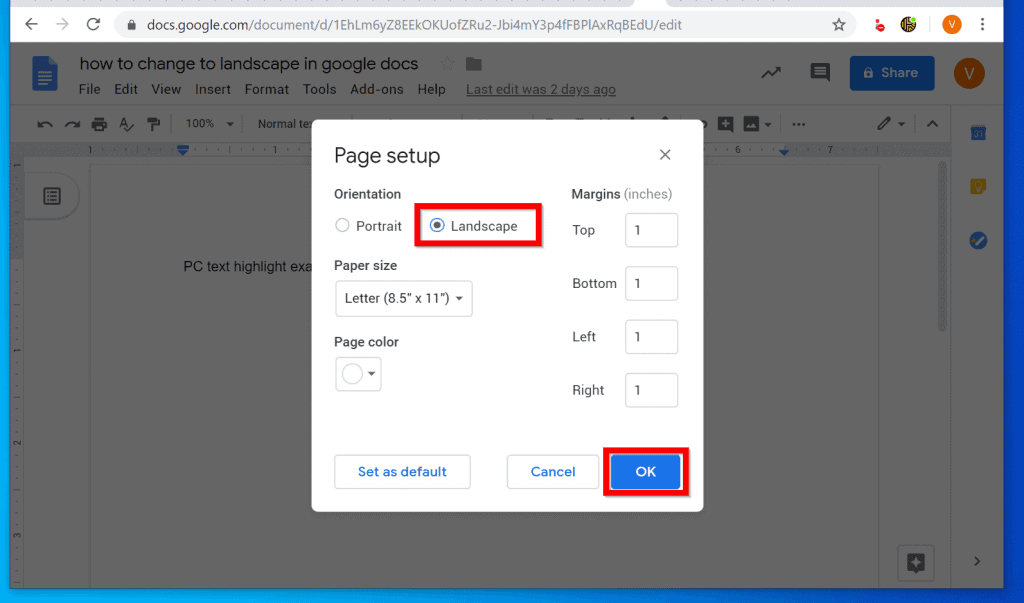Expand the editing mode dropdown arrow
Screen dimensions: 1024x603
point(901,124)
